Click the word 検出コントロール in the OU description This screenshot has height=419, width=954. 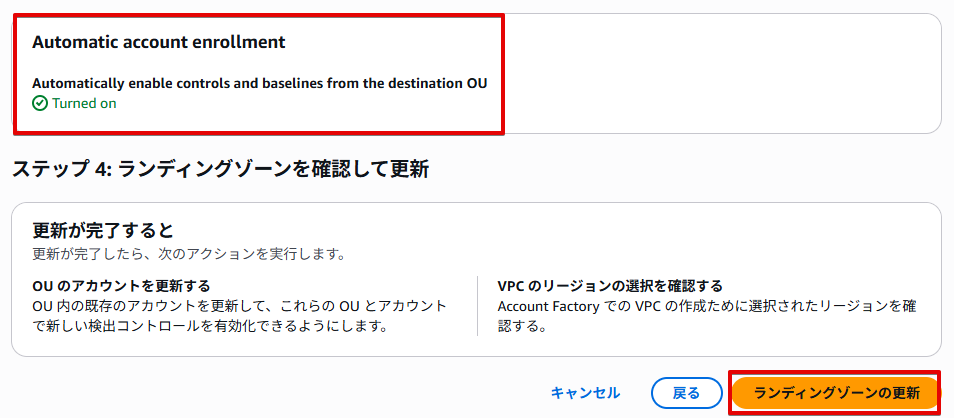(144, 326)
